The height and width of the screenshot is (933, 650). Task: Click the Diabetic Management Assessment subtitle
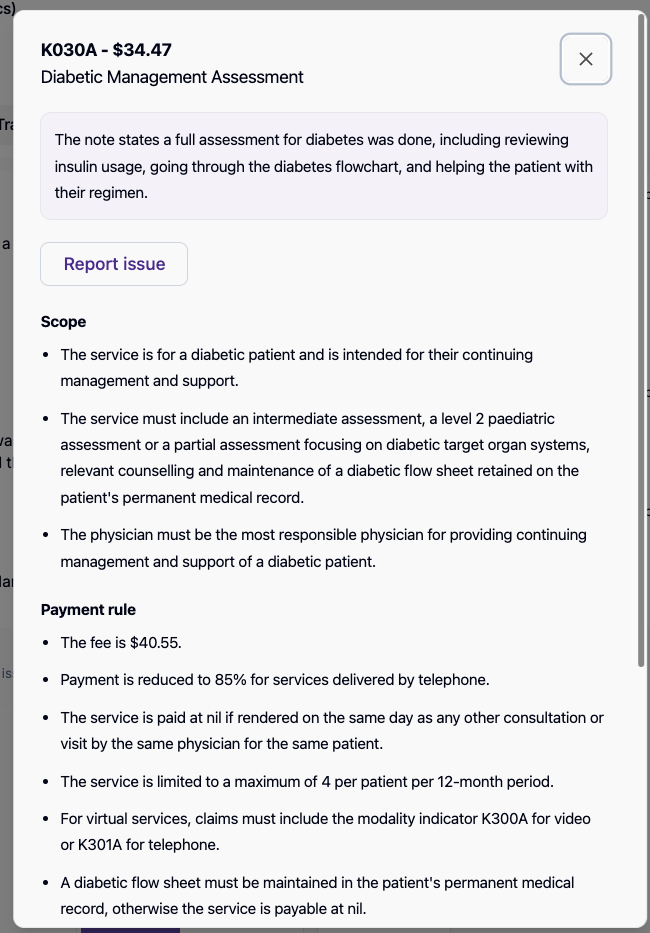pyautogui.click(x=172, y=77)
